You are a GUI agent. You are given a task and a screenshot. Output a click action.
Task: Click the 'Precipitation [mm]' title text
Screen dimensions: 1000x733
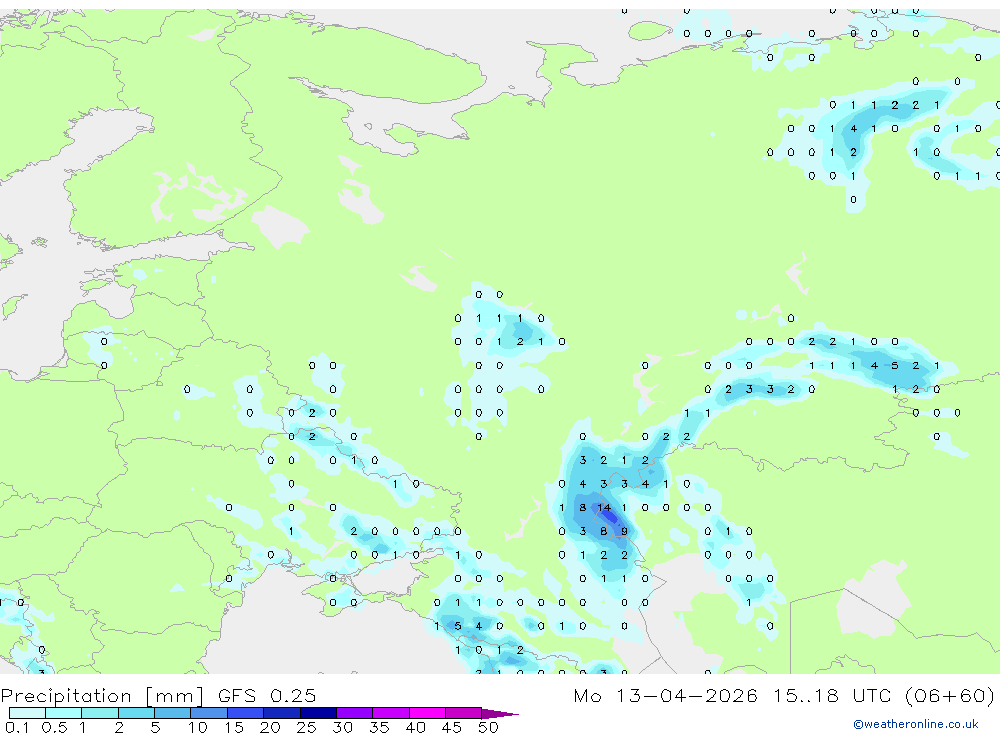[x=102, y=696]
